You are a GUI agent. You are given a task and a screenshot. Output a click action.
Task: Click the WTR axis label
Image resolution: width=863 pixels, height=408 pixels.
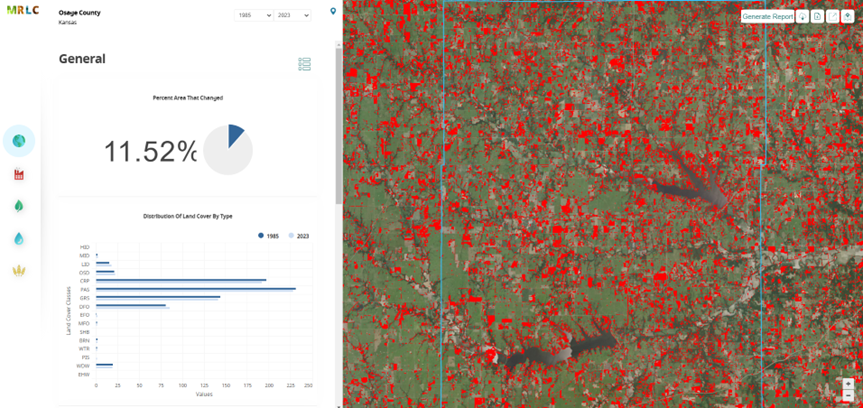pos(84,349)
